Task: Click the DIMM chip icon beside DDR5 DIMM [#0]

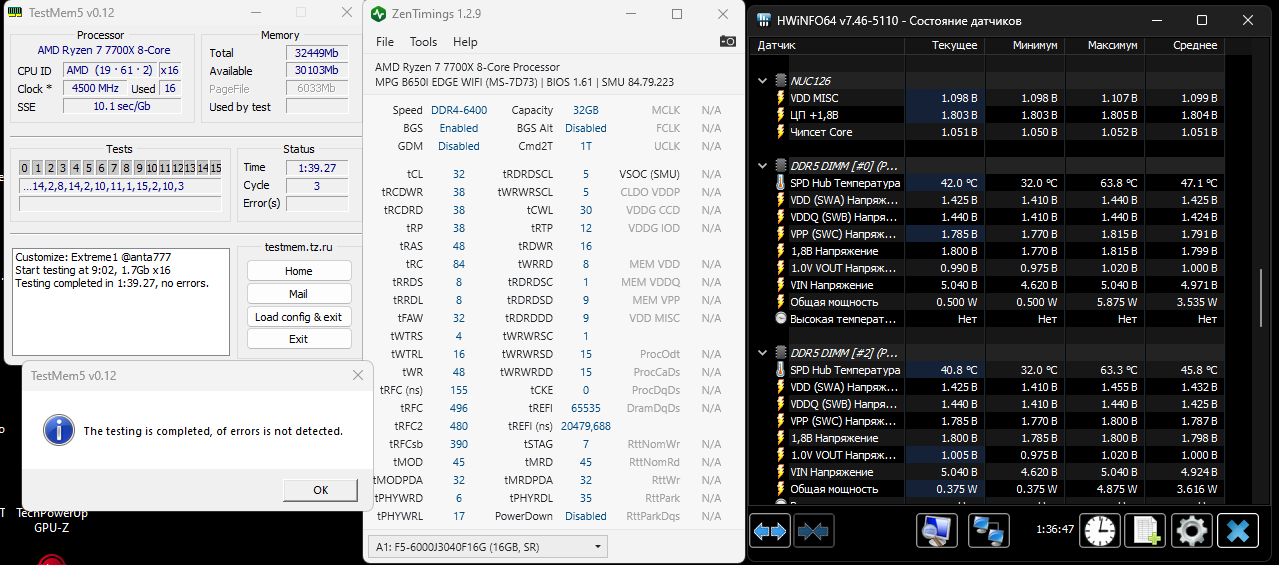Action: 781,166
